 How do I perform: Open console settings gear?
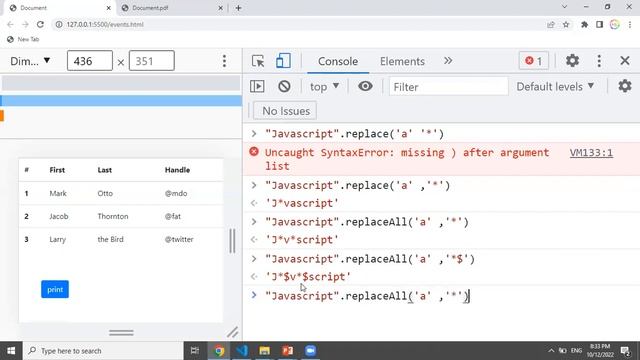point(624,86)
